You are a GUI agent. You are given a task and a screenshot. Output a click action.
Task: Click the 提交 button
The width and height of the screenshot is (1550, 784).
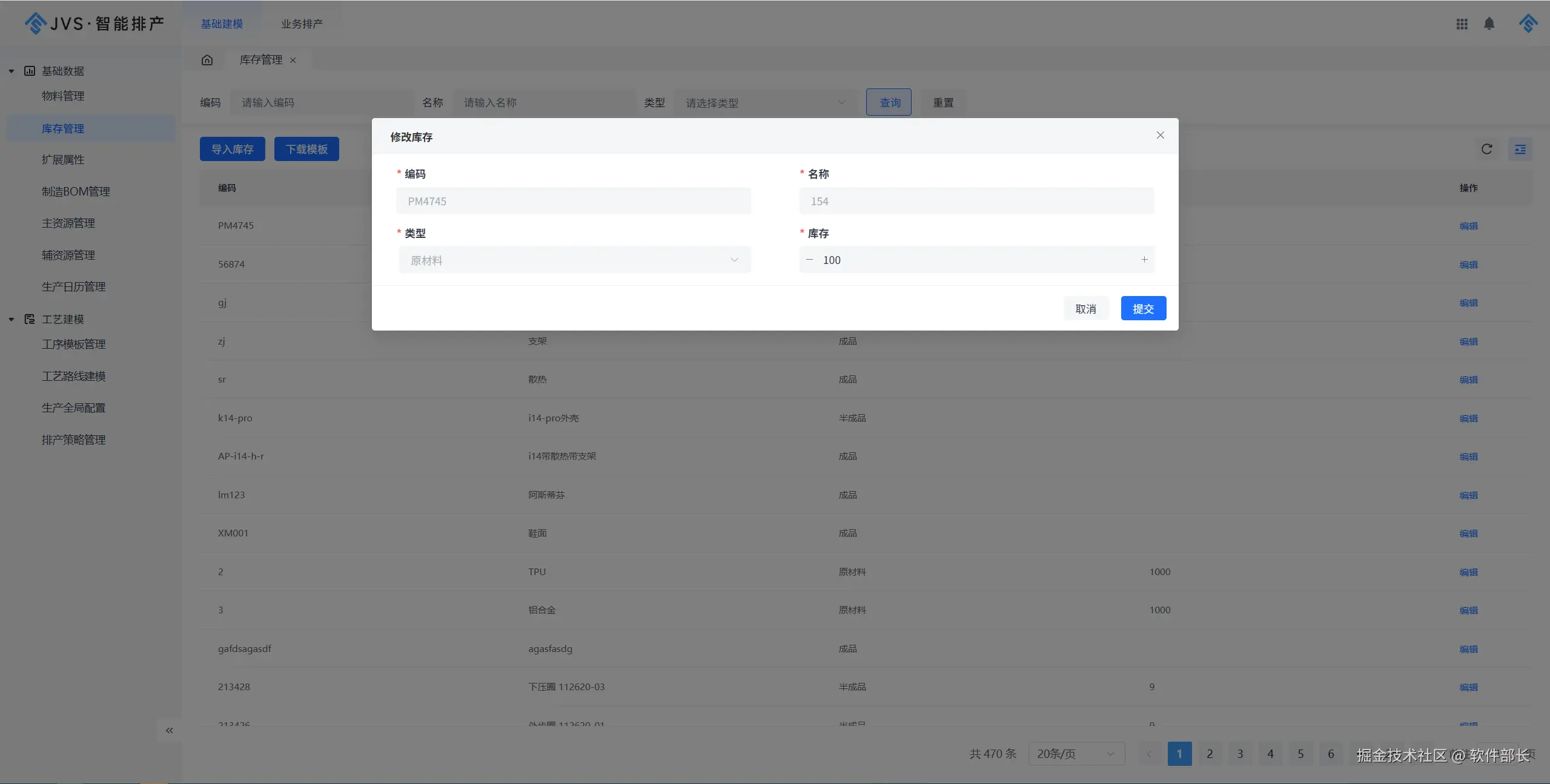(x=1143, y=309)
